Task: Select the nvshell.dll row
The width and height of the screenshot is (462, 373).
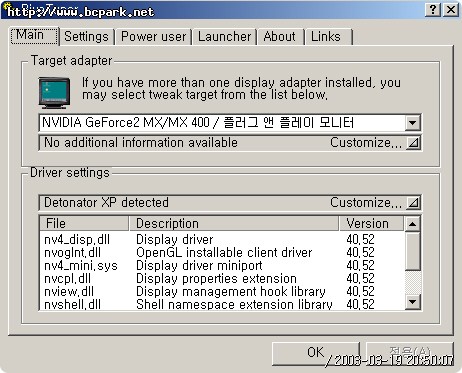Action: [222, 304]
